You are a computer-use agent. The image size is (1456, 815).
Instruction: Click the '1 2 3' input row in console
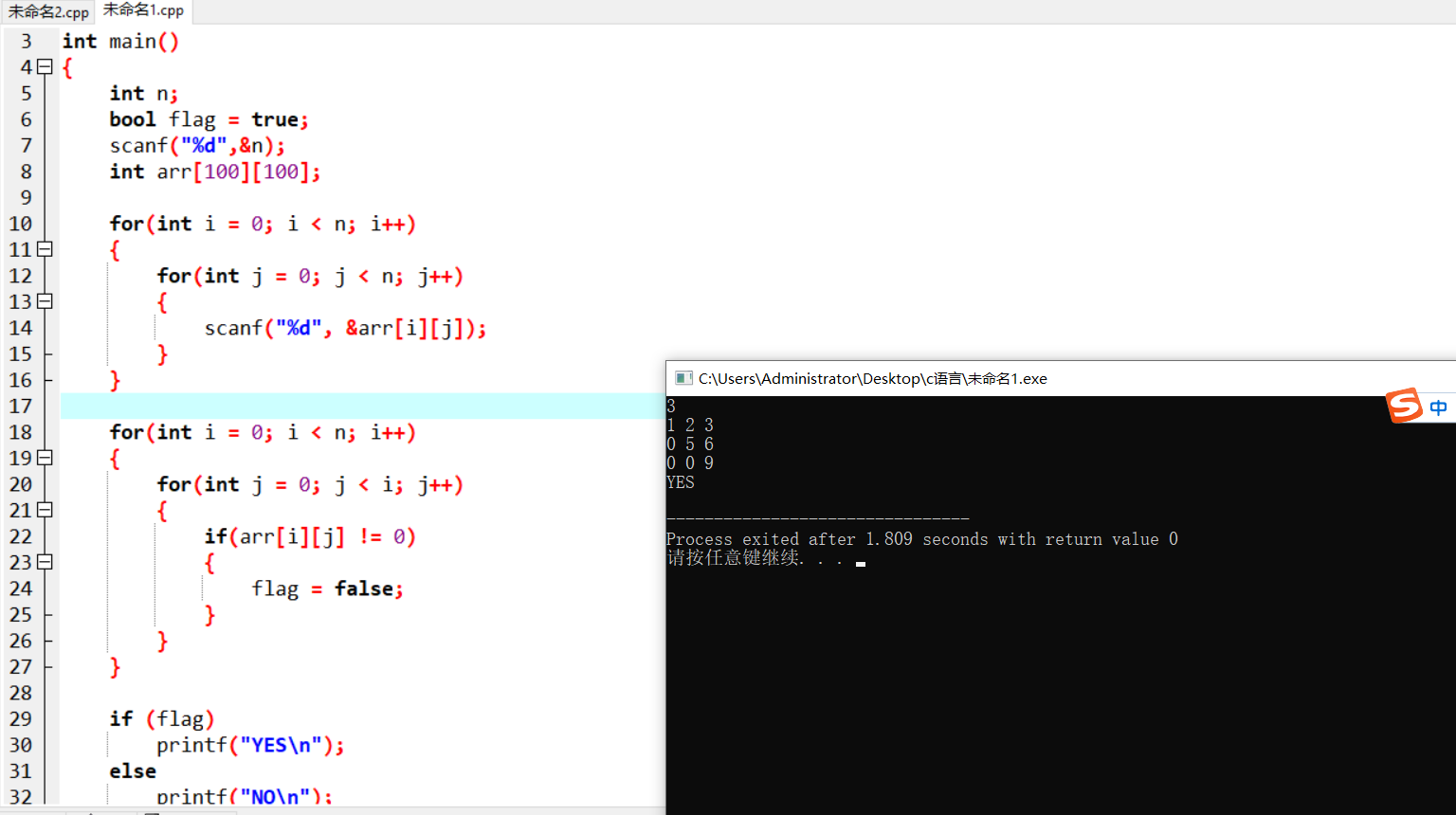pos(690,426)
